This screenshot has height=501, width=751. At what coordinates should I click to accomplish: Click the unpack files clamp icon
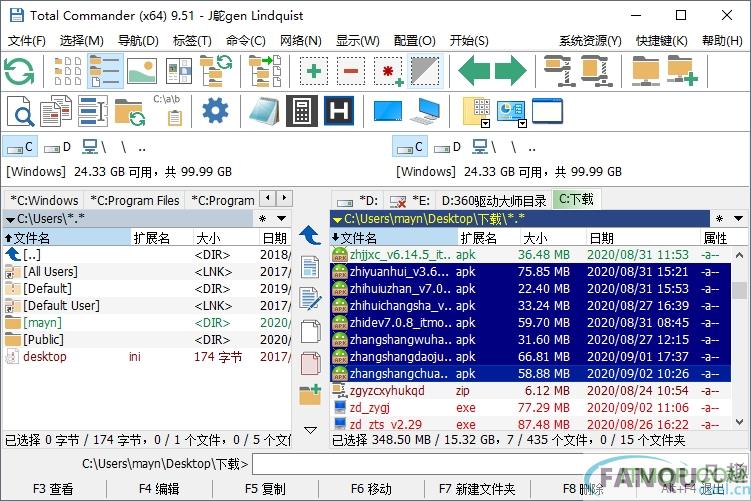(595, 71)
